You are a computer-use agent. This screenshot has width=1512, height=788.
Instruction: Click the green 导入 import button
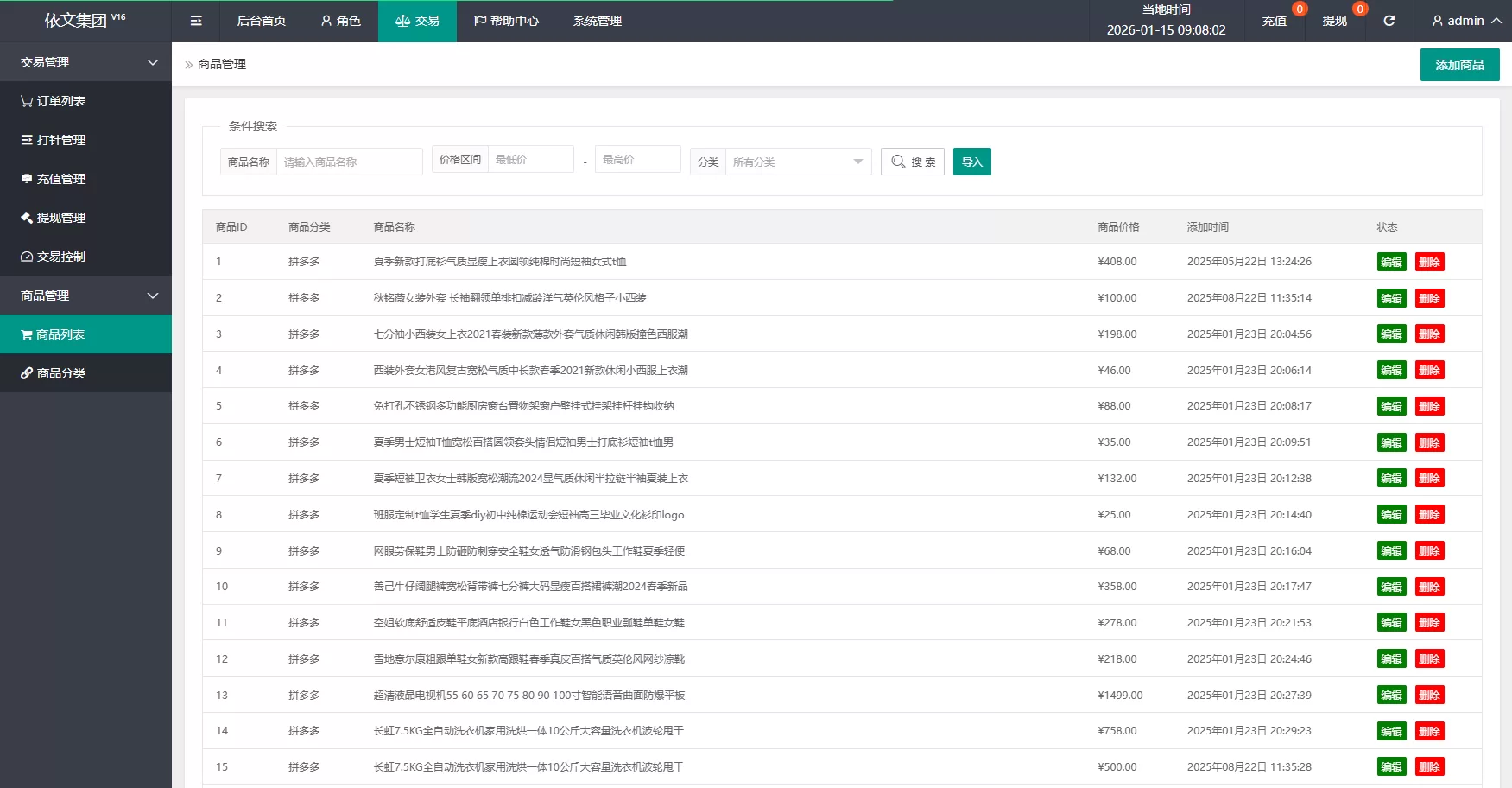pyautogui.click(x=971, y=161)
